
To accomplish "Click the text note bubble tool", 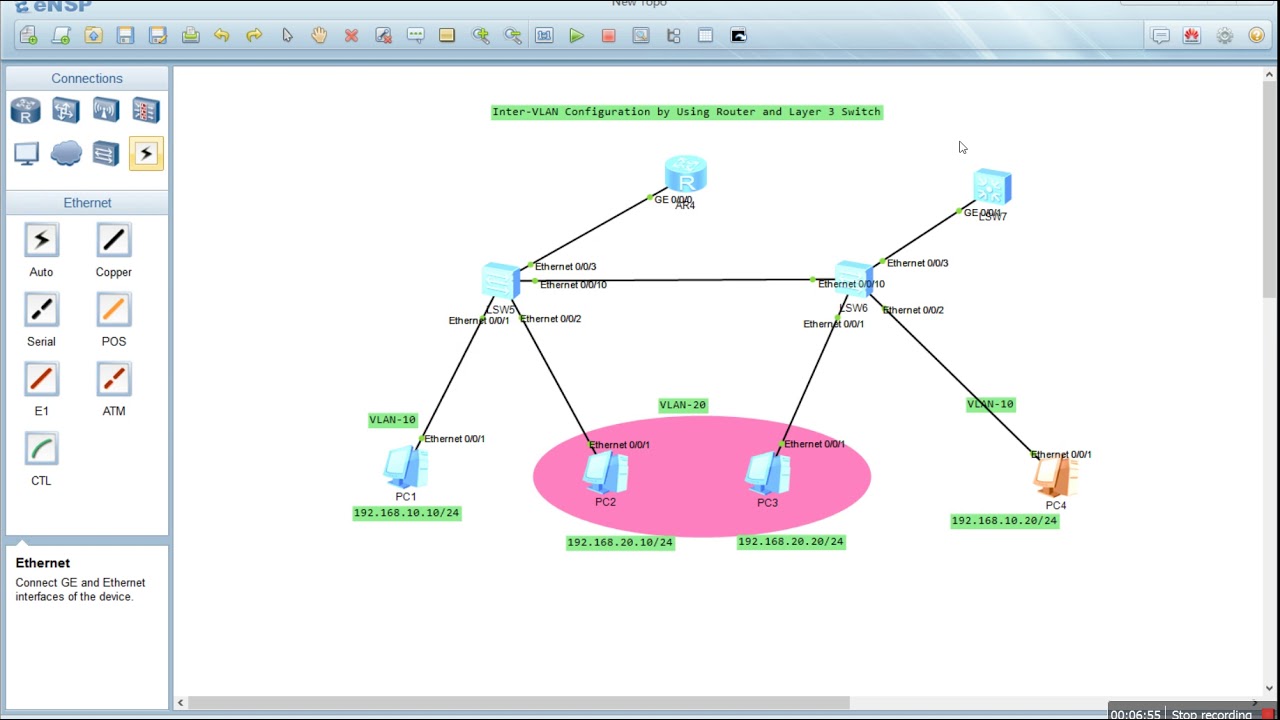I will (x=415, y=36).
